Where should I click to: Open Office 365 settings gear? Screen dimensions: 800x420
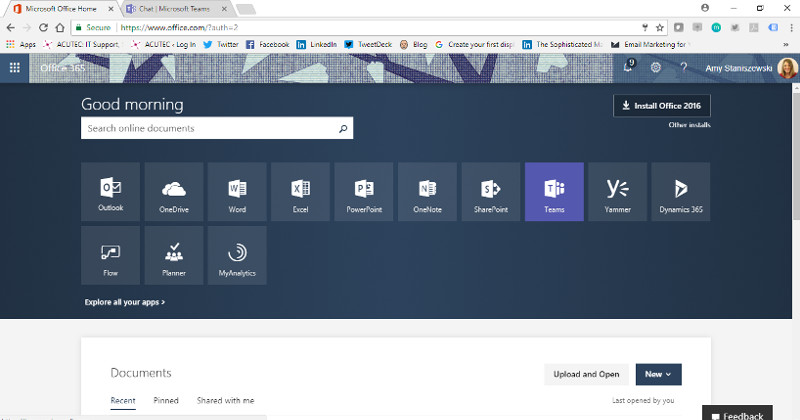[656, 67]
